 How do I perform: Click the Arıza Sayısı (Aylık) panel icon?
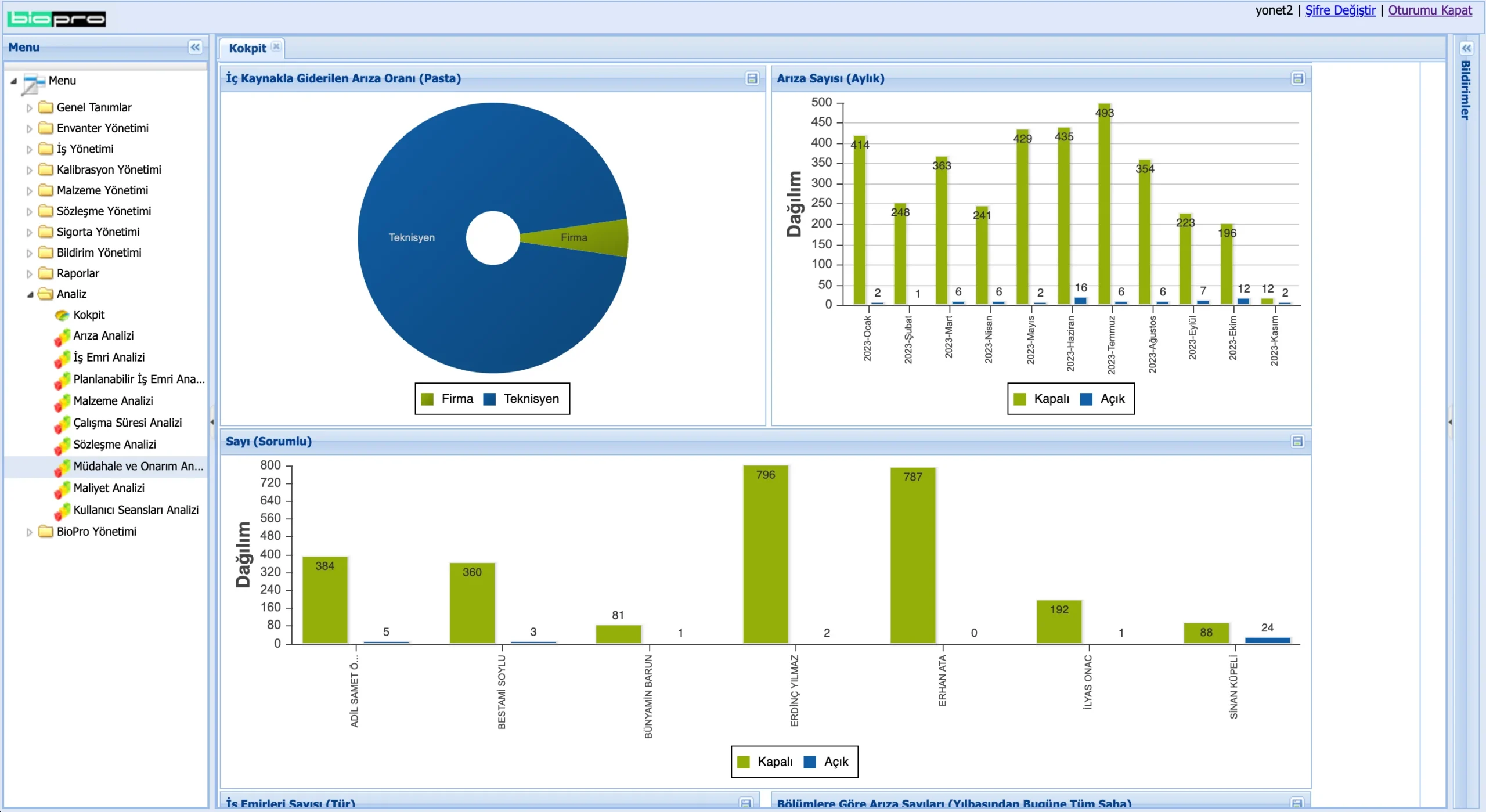click(1298, 78)
